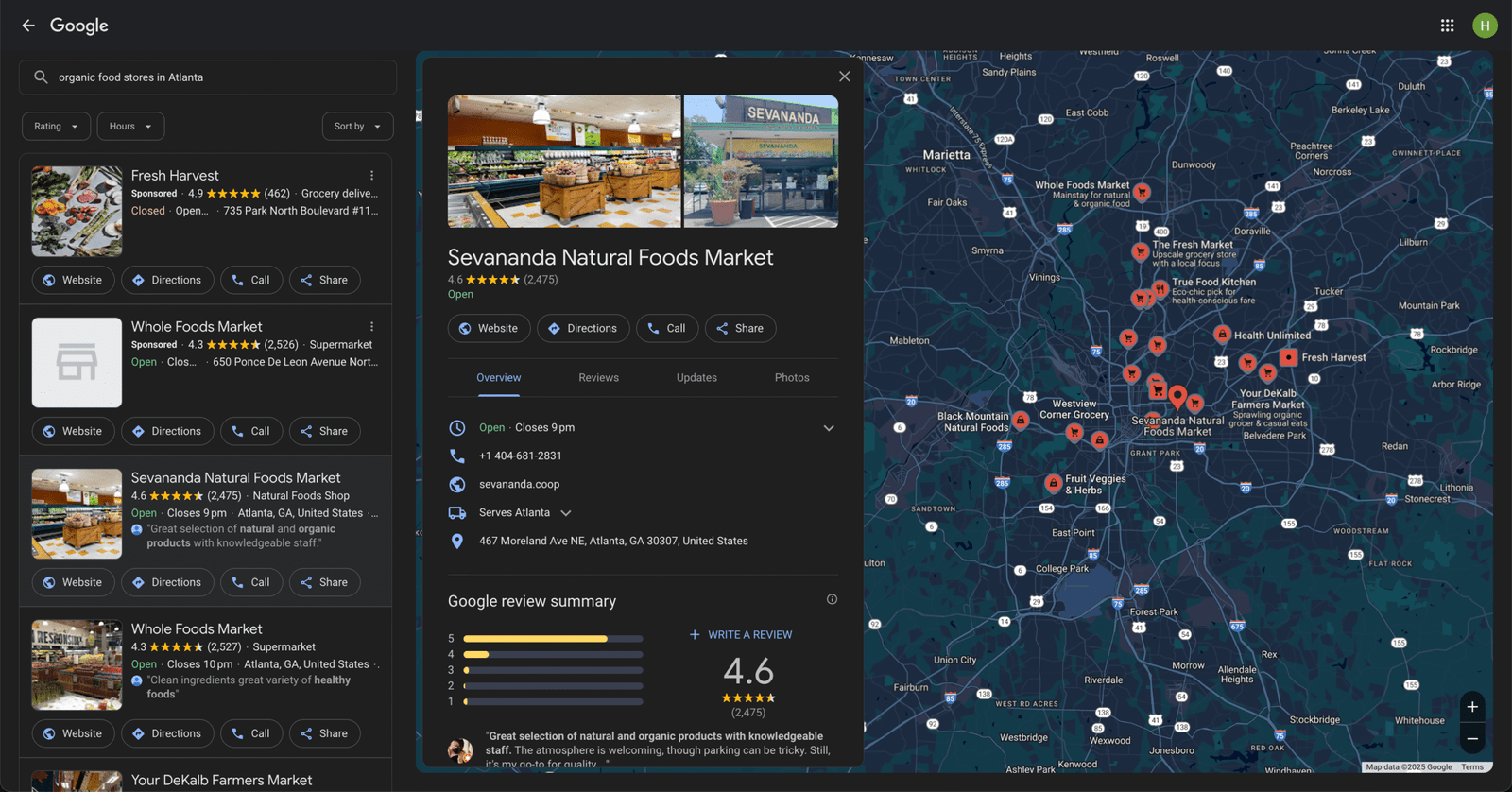Image resolution: width=1512 pixels, height=792 pixels.
Task: Open Fresh Harvest Website button
Action: coord(73,280)
